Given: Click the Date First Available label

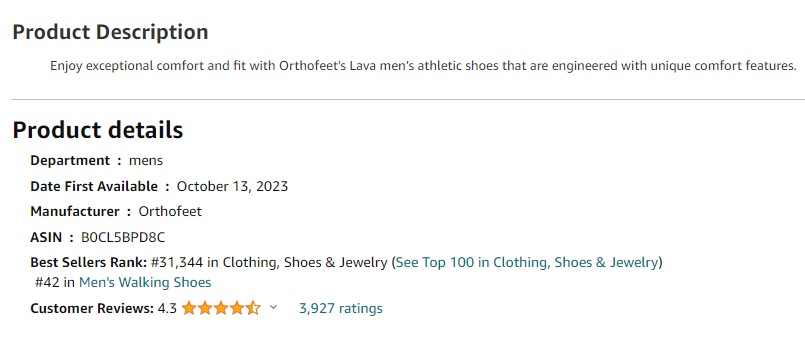Looking at the screenshot, I should point(94,186).
